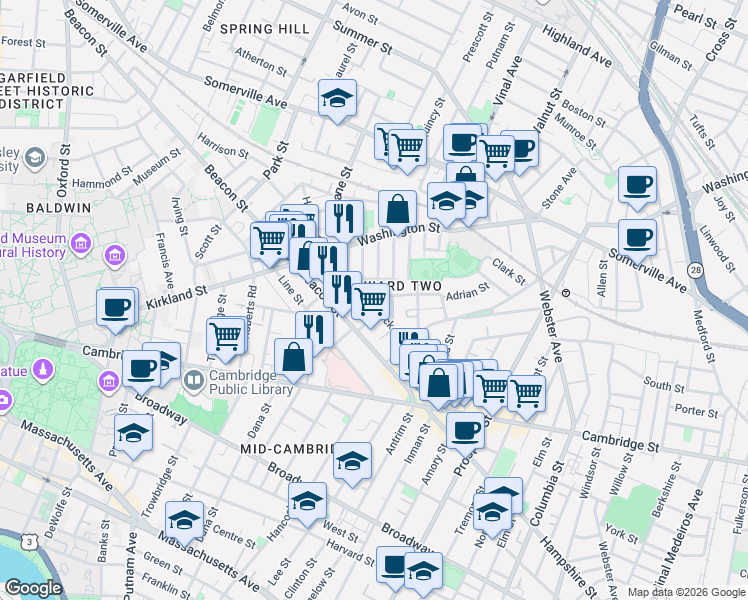The height and width of the screenshot is (600, 748).
Task: Click the school marker at Mid-Cambridge label
Action: point(352,461)
